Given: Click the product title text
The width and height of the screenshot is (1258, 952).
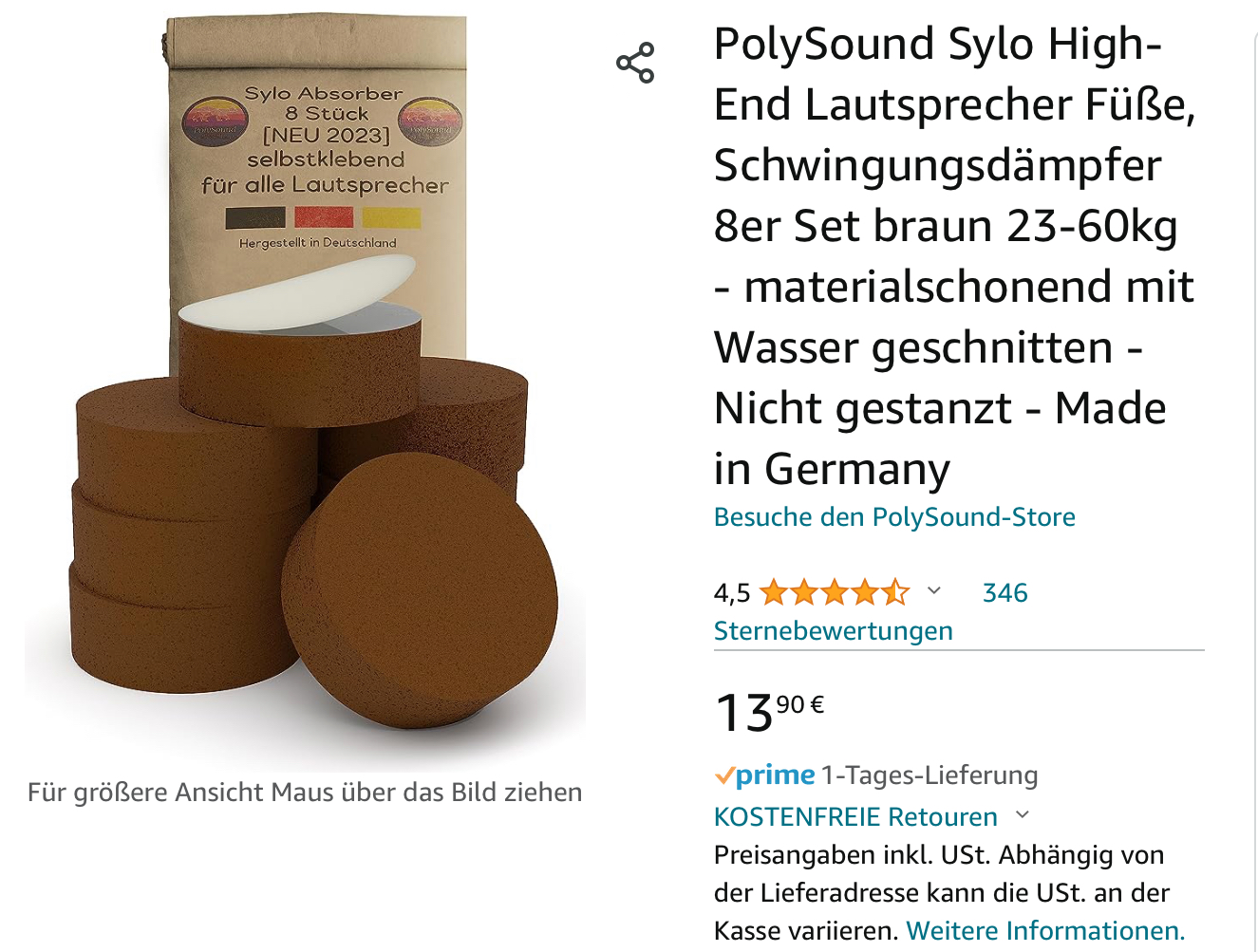Looking at the screenshot, I should pyautogui.click(x=954, y=256).
